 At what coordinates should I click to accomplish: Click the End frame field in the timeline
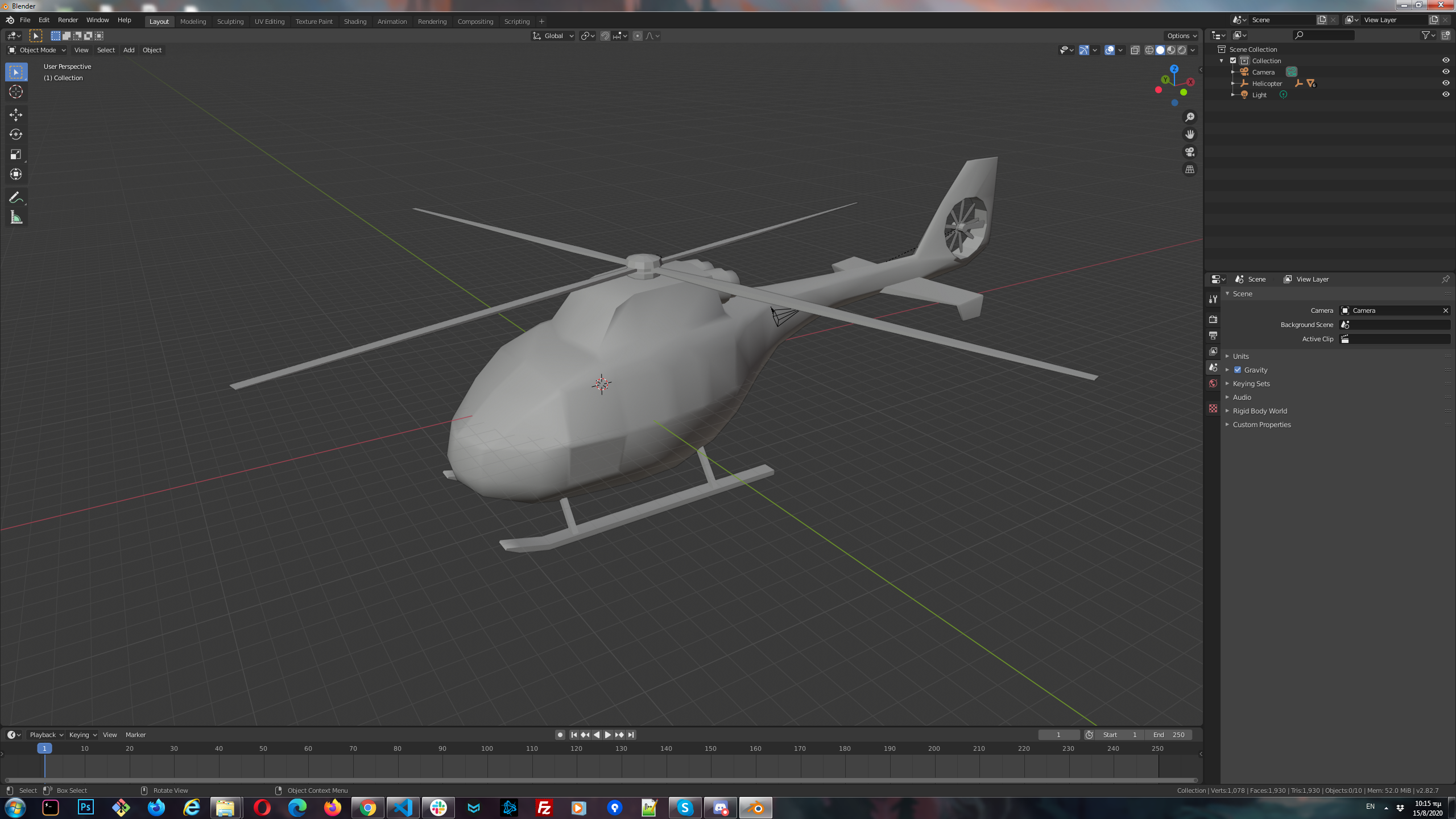pos(1168,735)
